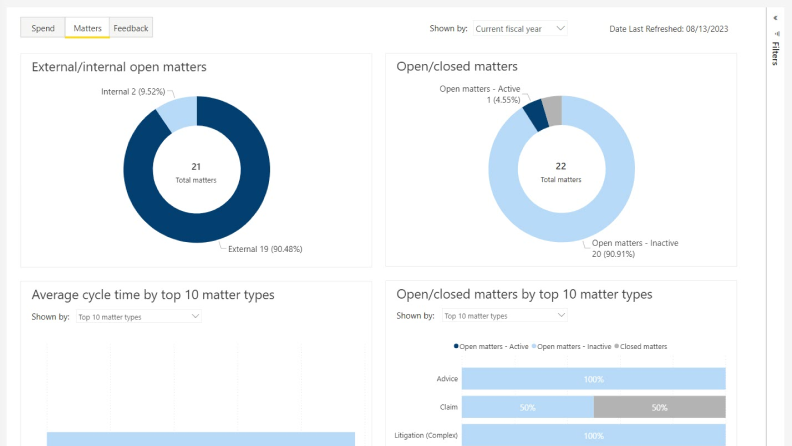Click the dark blue Open matters - Active slice
Screen dimensions: 792x446
536,113
